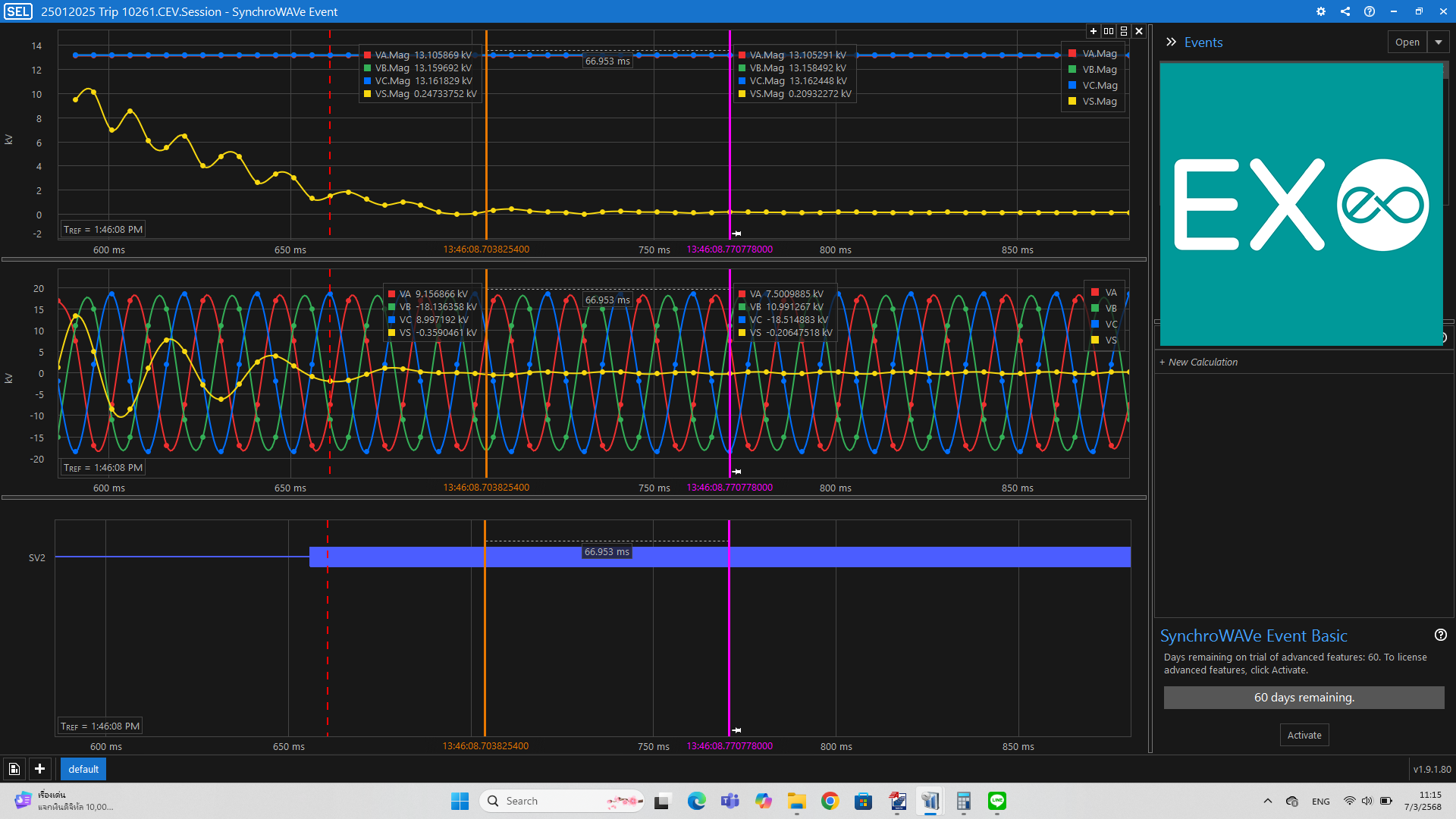Viewport: 1456px width, 819px height.
Task: Add a chart with the plus icon
Action: click(1094, 31)
